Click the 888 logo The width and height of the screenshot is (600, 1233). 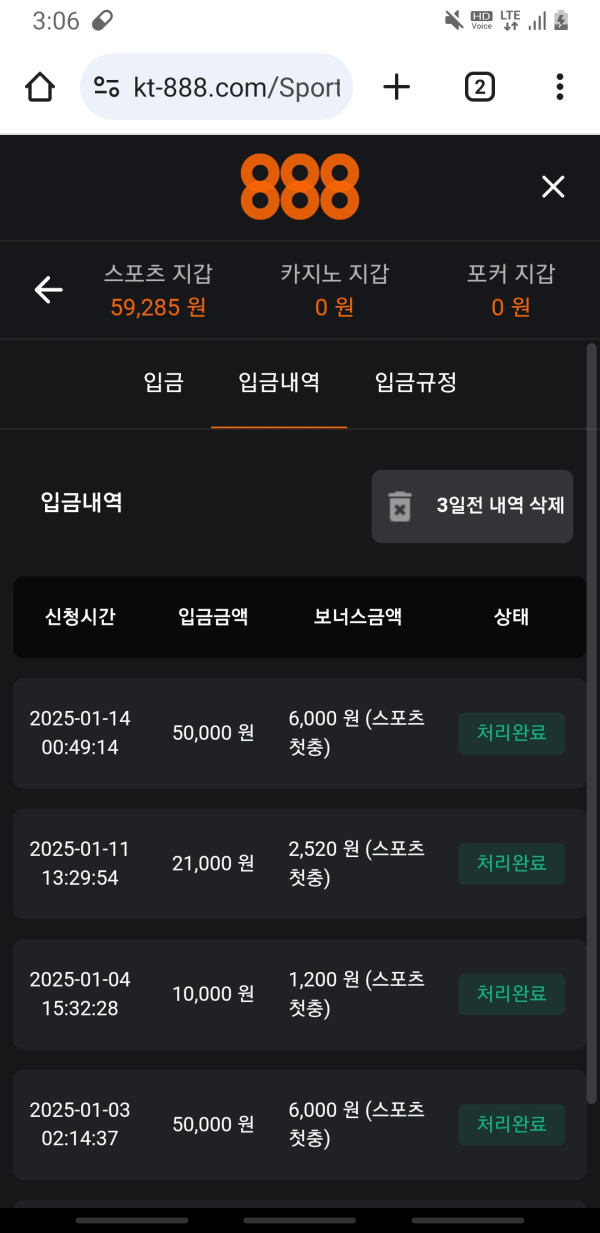(299, 187)
